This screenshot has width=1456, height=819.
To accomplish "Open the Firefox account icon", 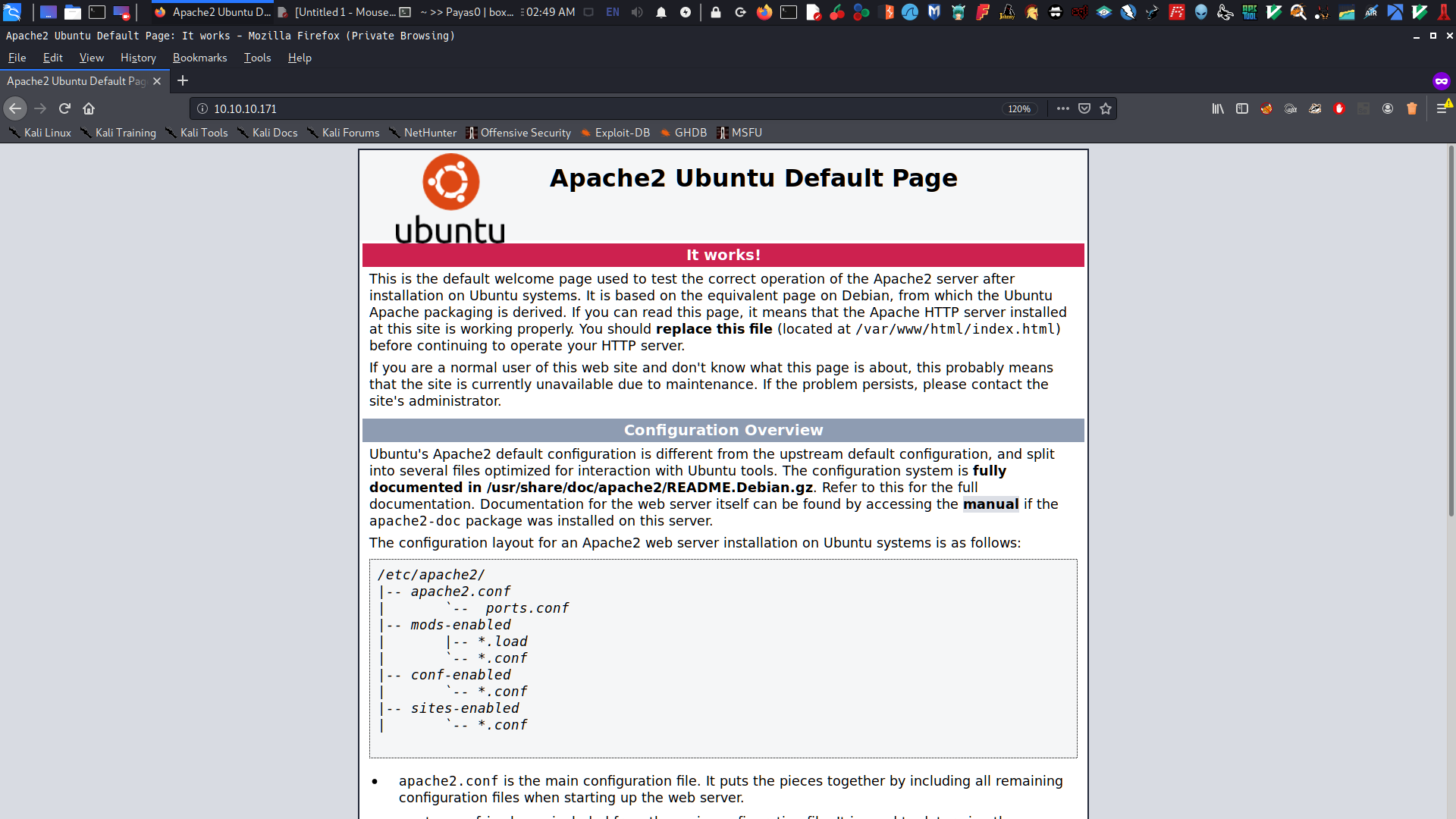I will [1388, 108].
